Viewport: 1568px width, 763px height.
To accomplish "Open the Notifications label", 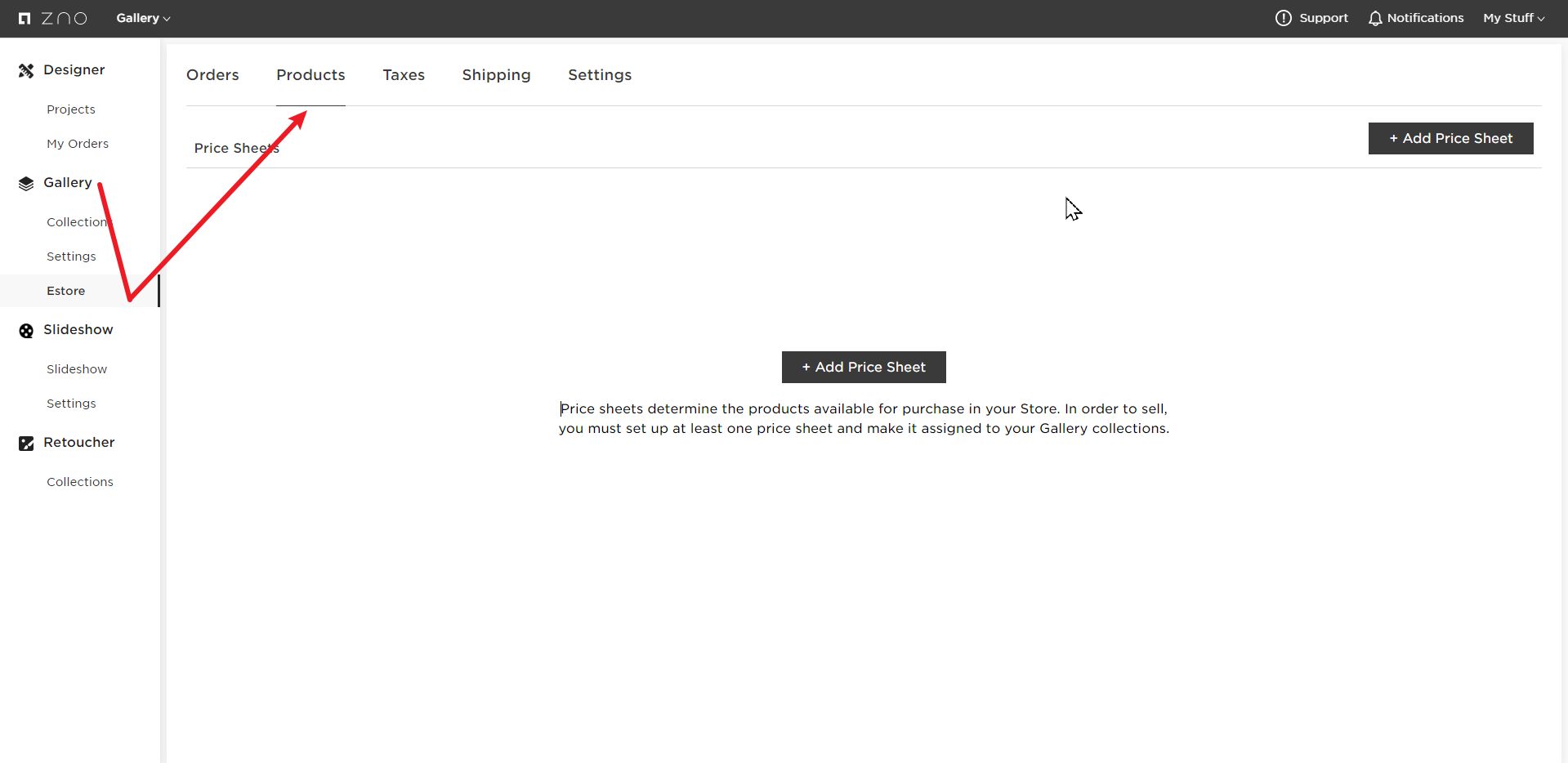I will click(x=1425, y=18).
